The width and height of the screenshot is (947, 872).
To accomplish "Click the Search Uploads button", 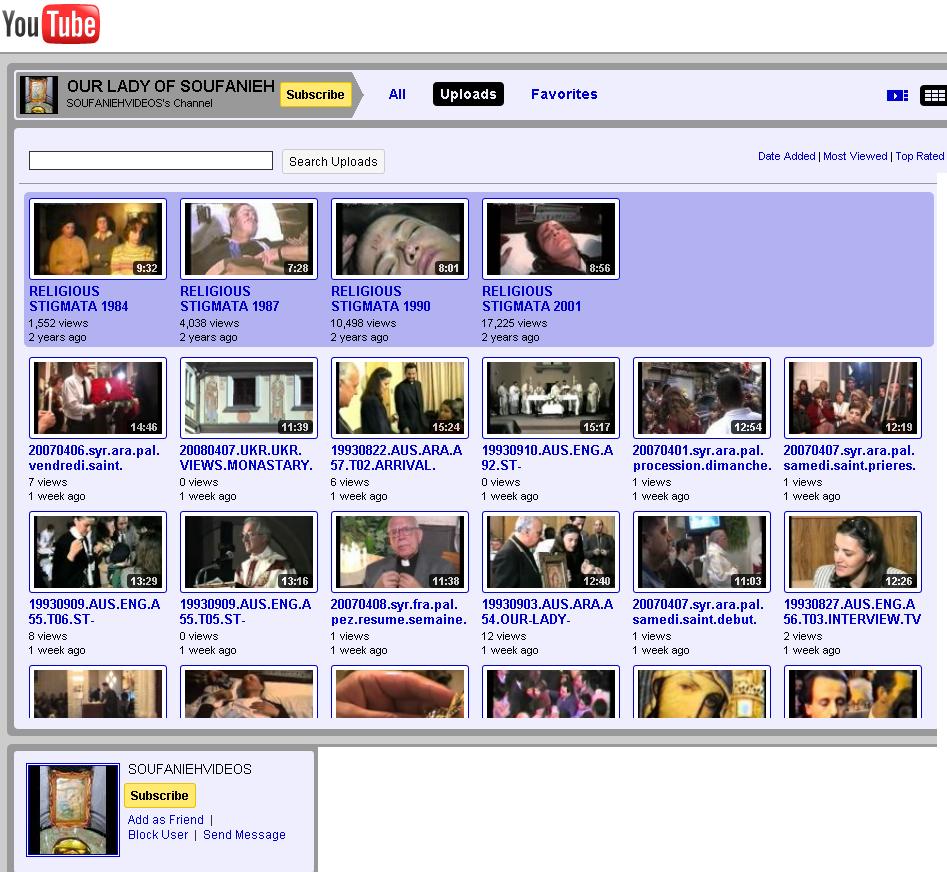I will click(x=333, y=162).
